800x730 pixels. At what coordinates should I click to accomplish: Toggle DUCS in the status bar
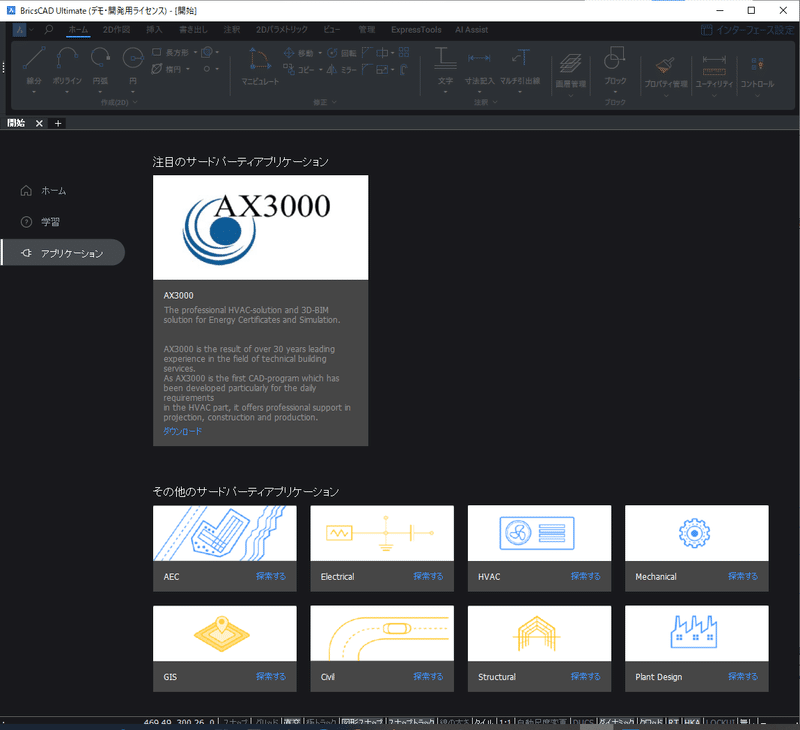coord(583,722)
